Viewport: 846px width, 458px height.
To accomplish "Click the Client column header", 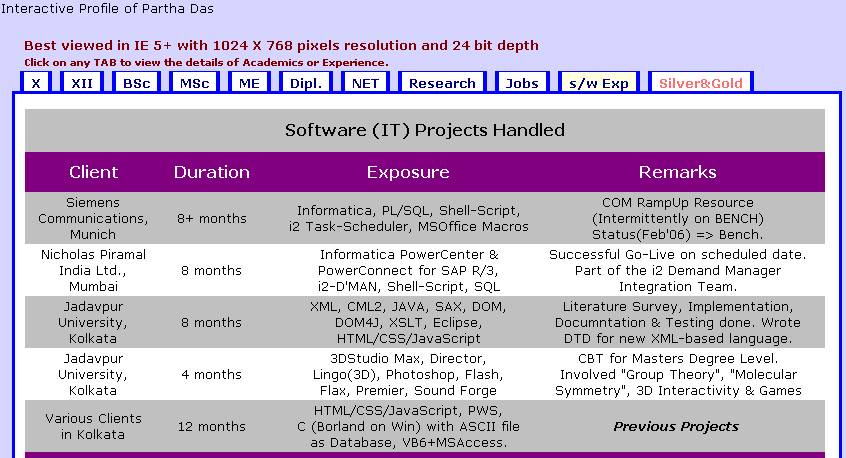I will [x=93, y=172].
